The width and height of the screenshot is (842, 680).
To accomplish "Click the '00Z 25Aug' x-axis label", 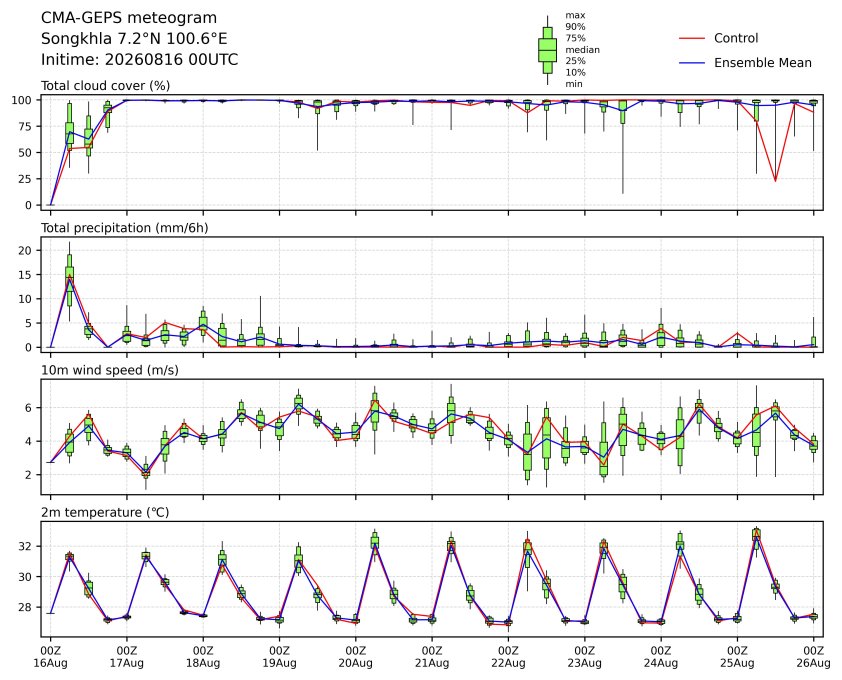I will (737, 657).
